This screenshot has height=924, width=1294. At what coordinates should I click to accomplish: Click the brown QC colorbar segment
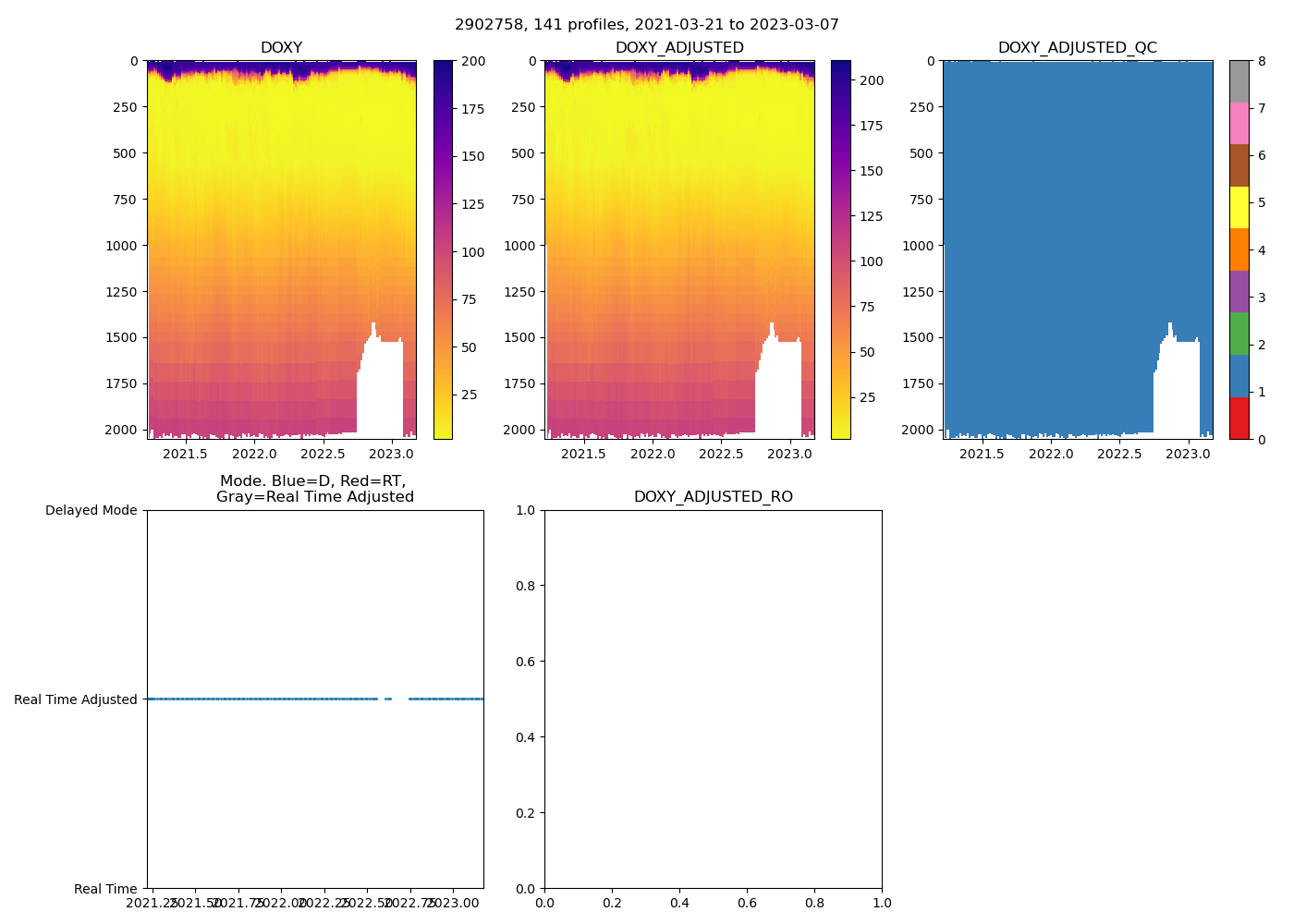[1239, 165]
